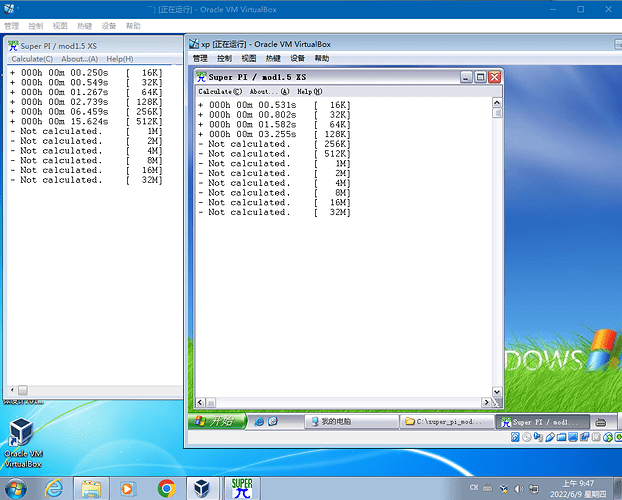Image resolution: width=622 pixels, height=500 pixels.
Task: Click left scroll arrow in XP Super PI
Action: (x=200, y=403)
